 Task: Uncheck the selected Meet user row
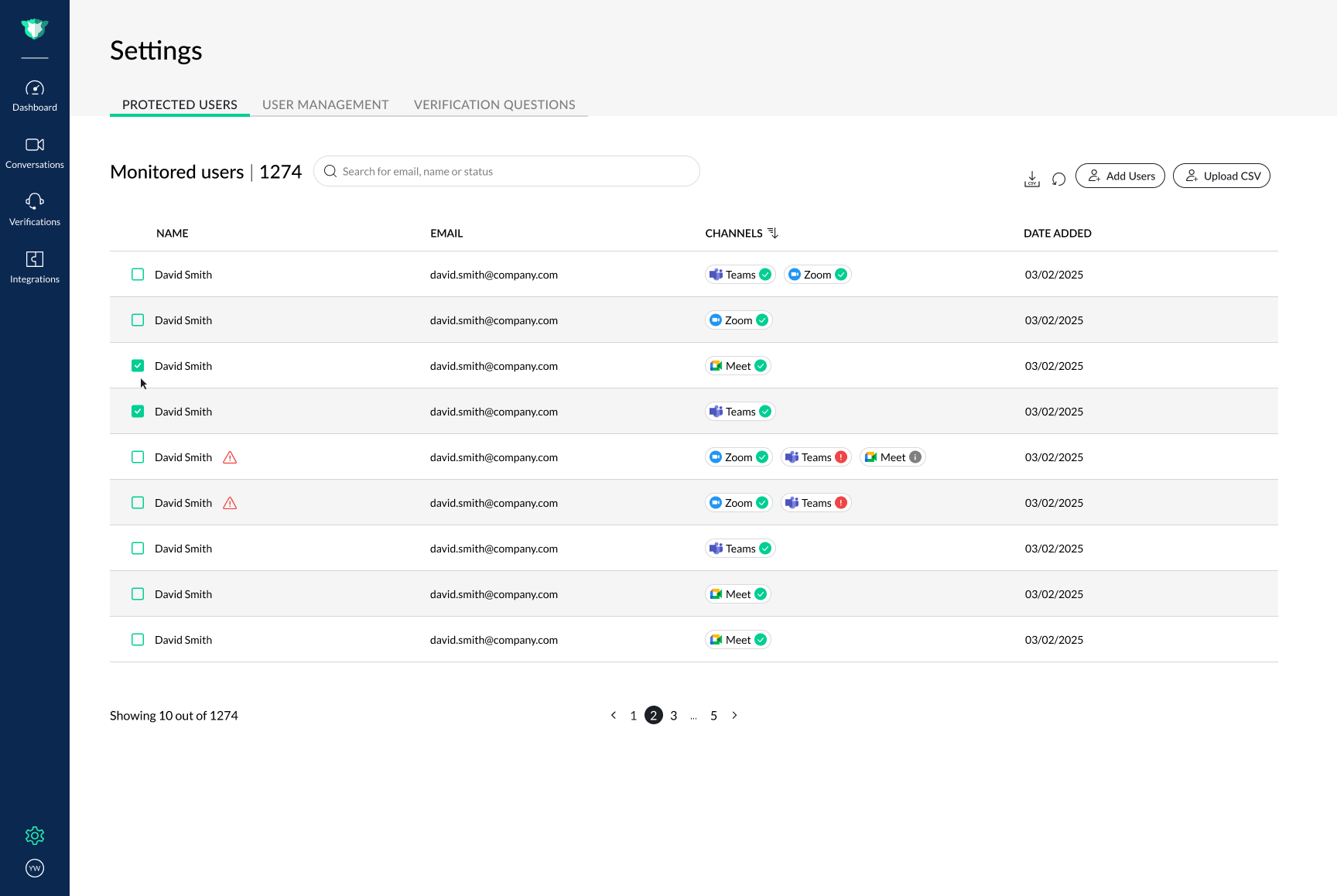138,365
